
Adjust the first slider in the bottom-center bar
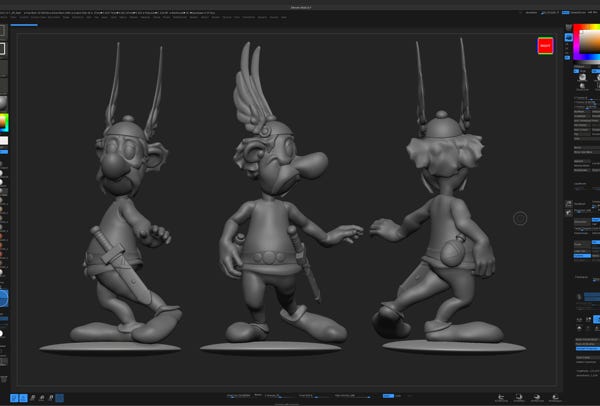pyautogui.click(x=238, y=396)
